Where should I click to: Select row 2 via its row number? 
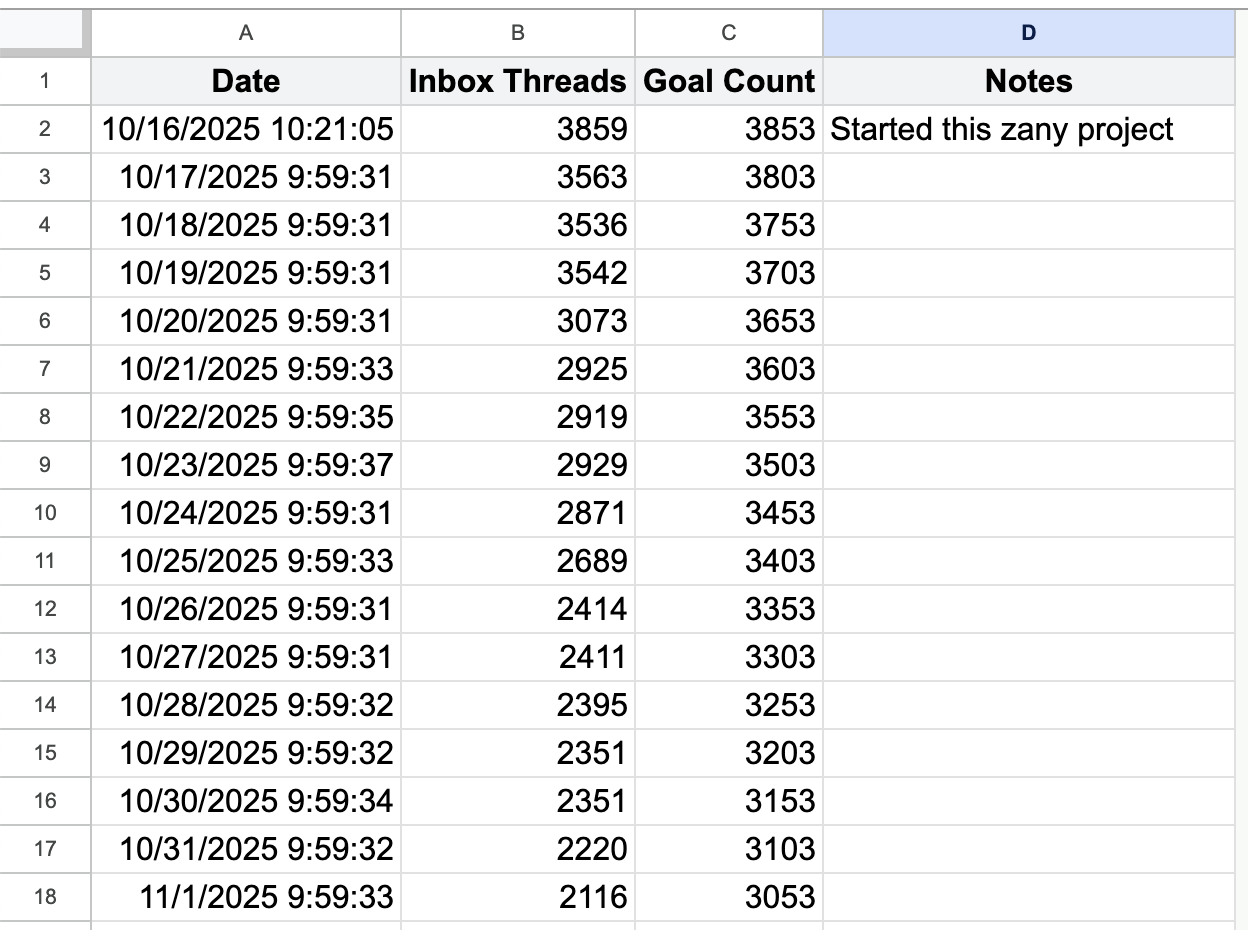[x=45, y=129]
